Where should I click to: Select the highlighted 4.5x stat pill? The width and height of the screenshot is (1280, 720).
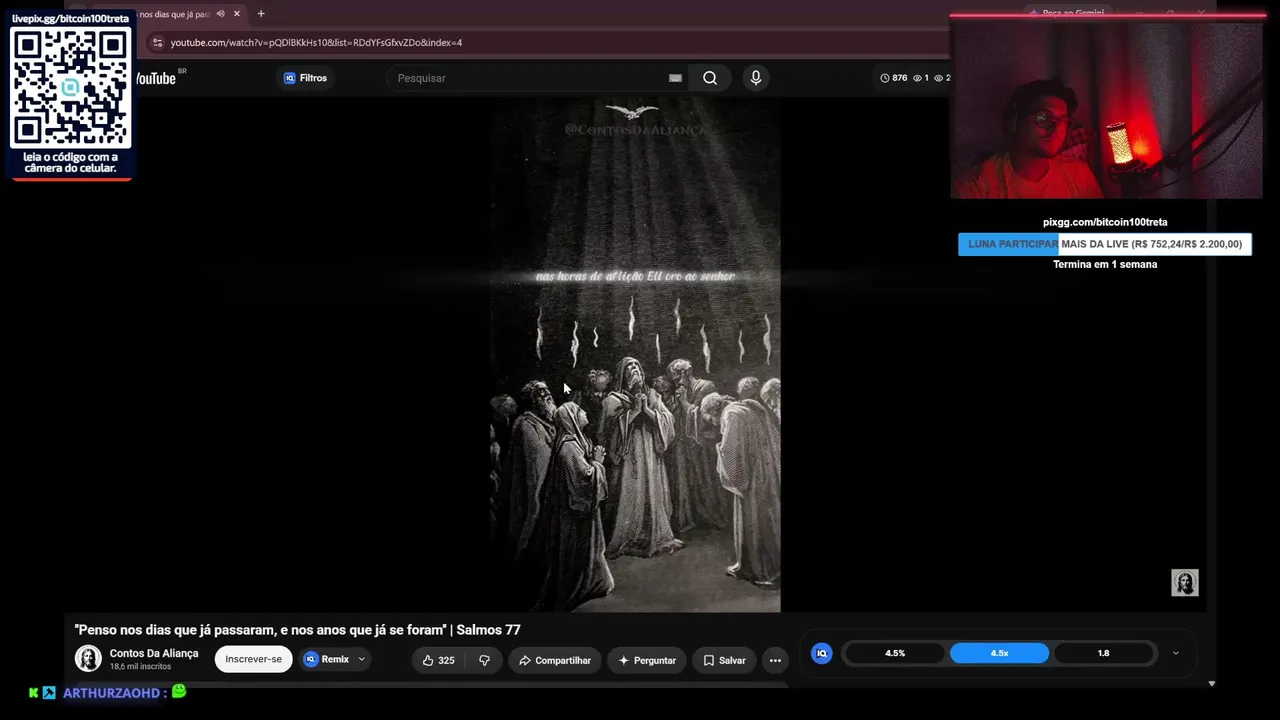999,653
